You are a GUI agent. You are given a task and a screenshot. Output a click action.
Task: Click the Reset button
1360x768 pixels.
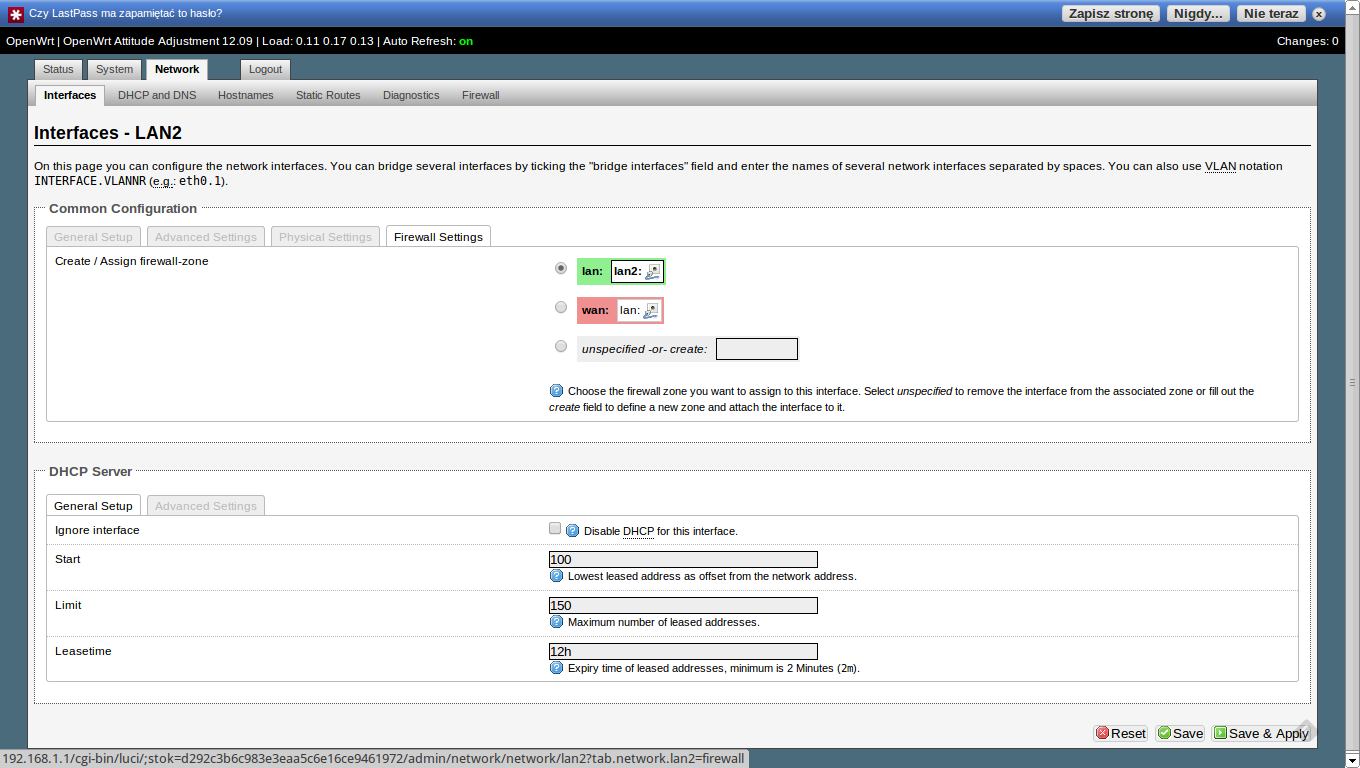(1121, 733)
